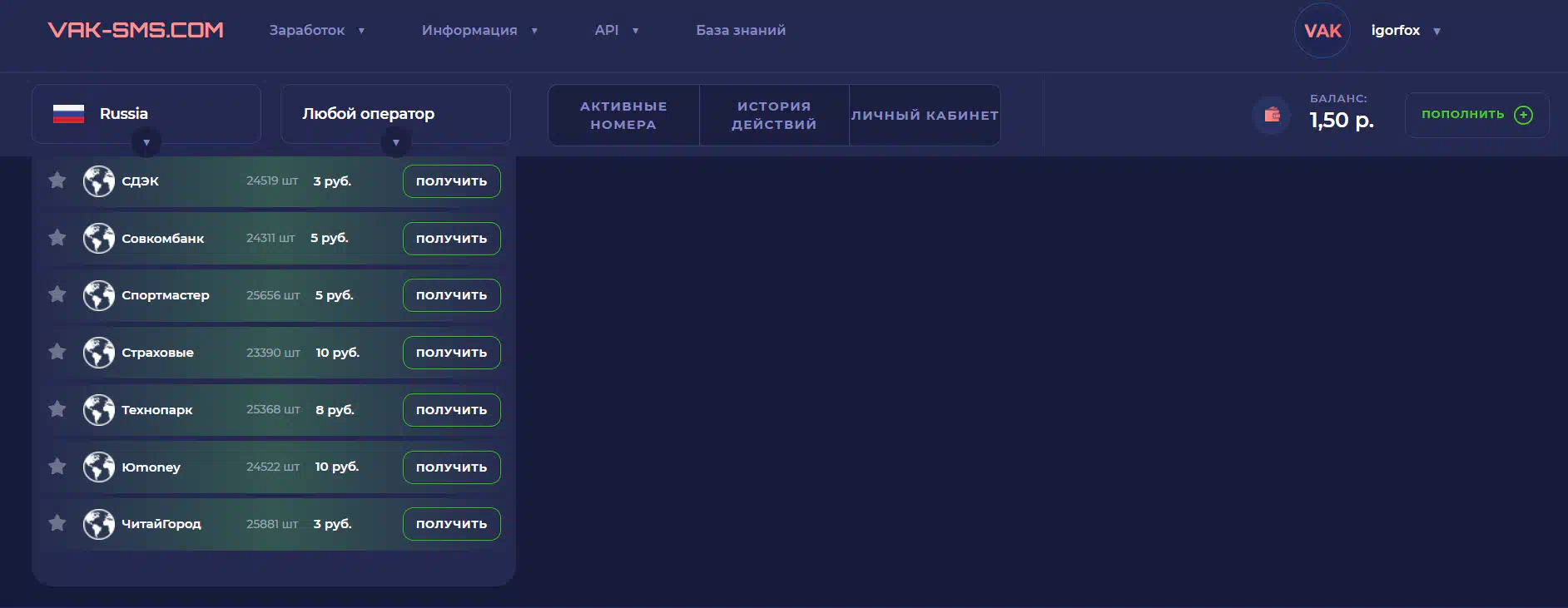
Task: Click the 24519 шт count for СДЭК
Action: tap(272, 180)
